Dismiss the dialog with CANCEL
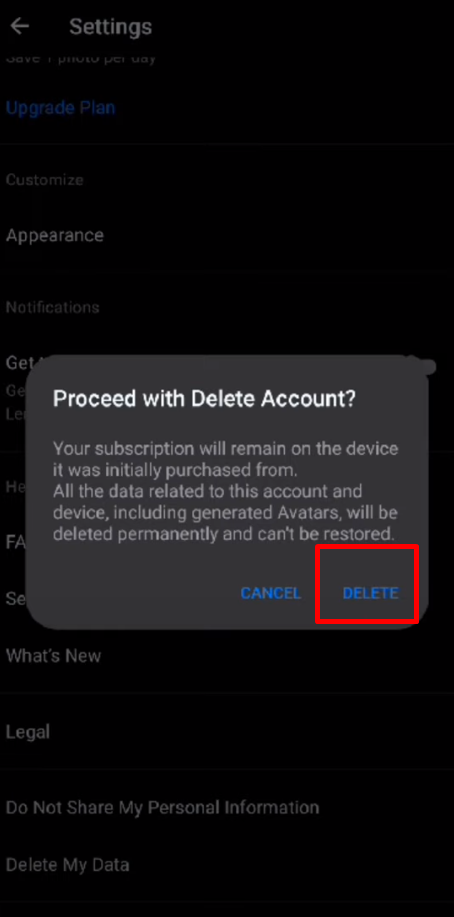The image size is (454, 917). click(x=271, y=593)
